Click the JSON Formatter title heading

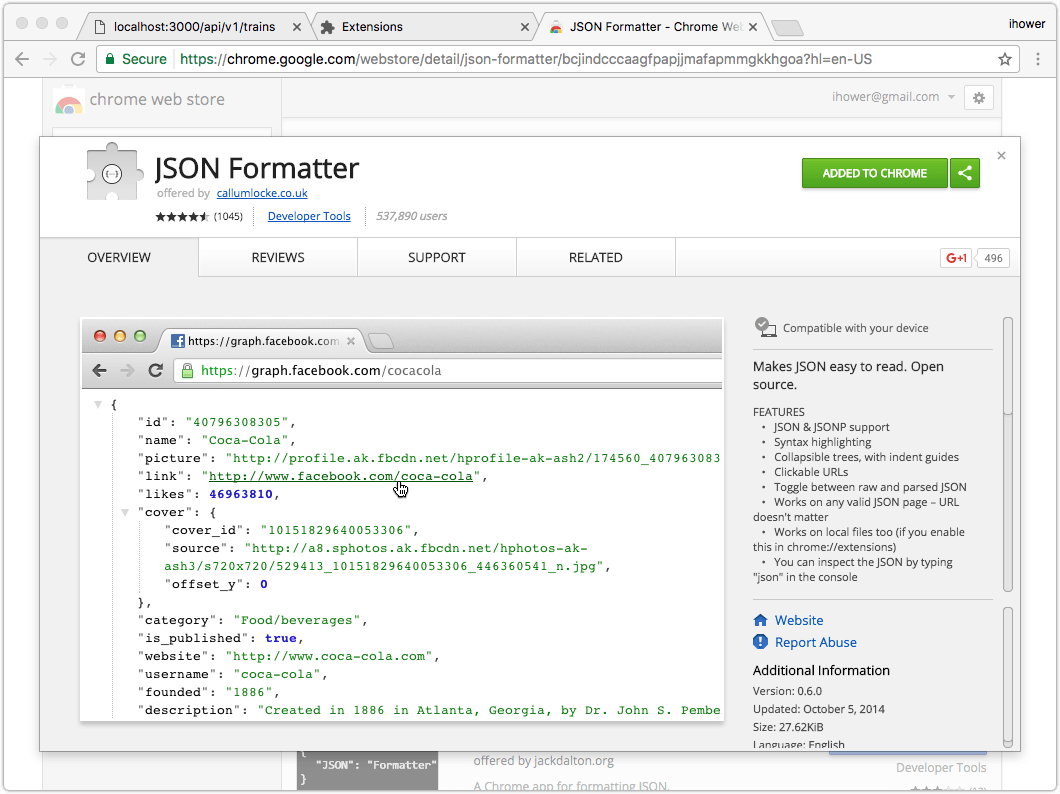[256, 168]
